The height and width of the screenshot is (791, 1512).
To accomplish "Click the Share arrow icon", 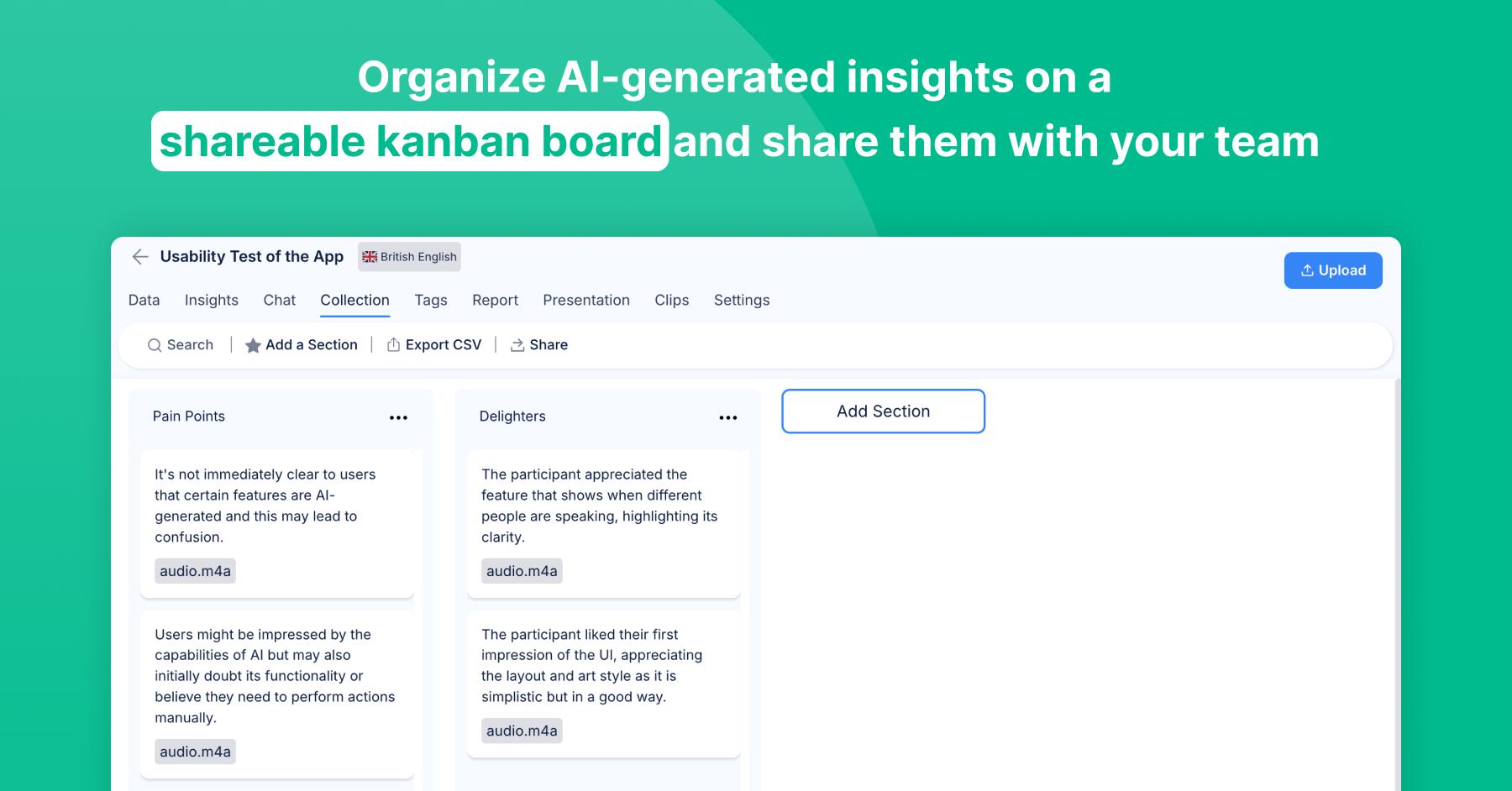I will click(517, 345).
